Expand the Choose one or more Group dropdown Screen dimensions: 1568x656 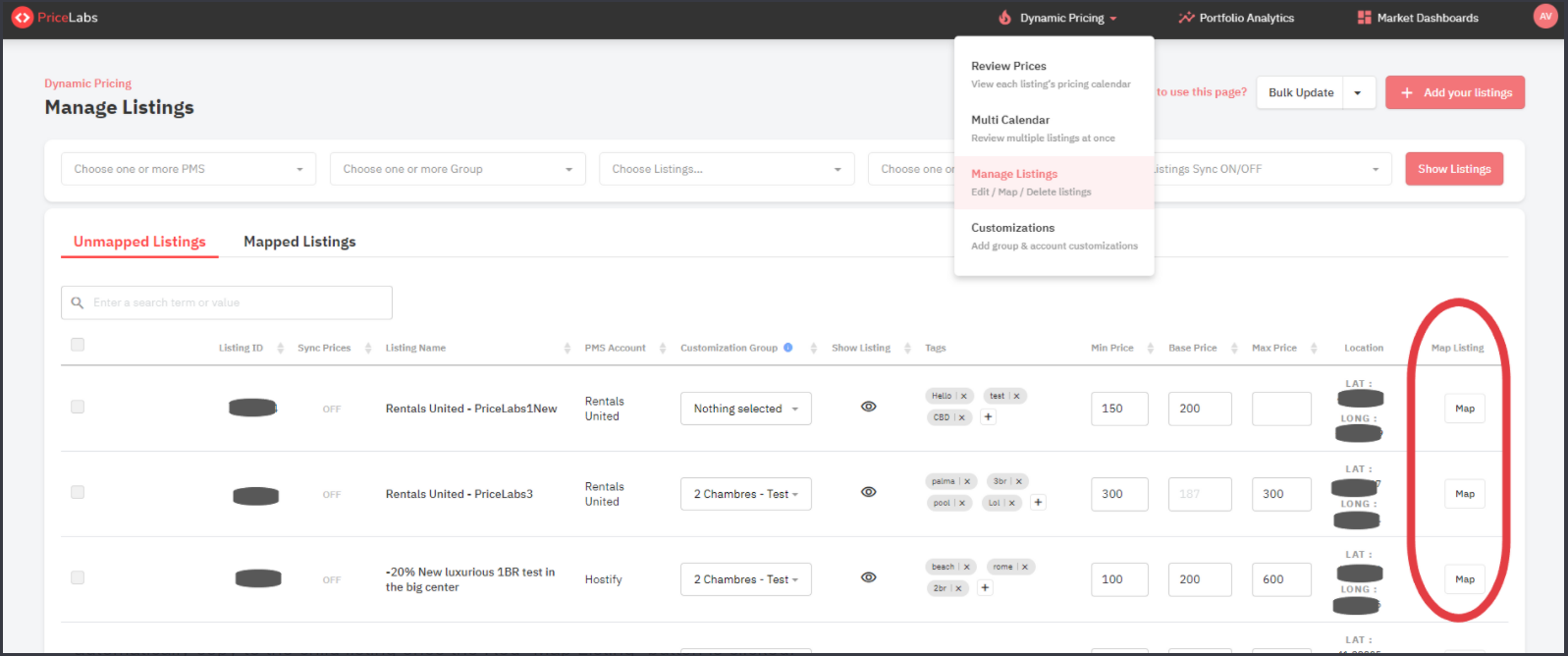(458, 169)
